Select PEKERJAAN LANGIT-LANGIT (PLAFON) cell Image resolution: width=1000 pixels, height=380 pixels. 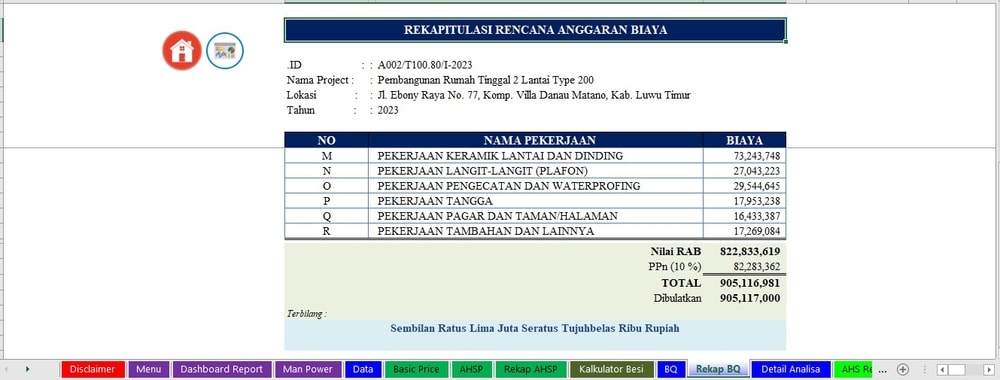536,171
